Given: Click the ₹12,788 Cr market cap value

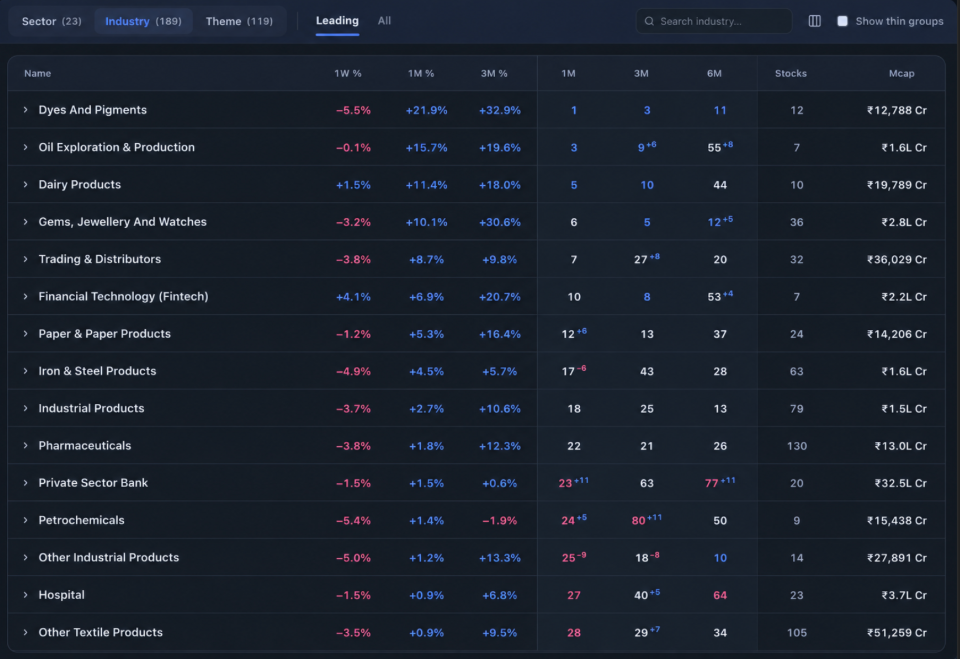Looking at the screenshot, I should point(897,110).
